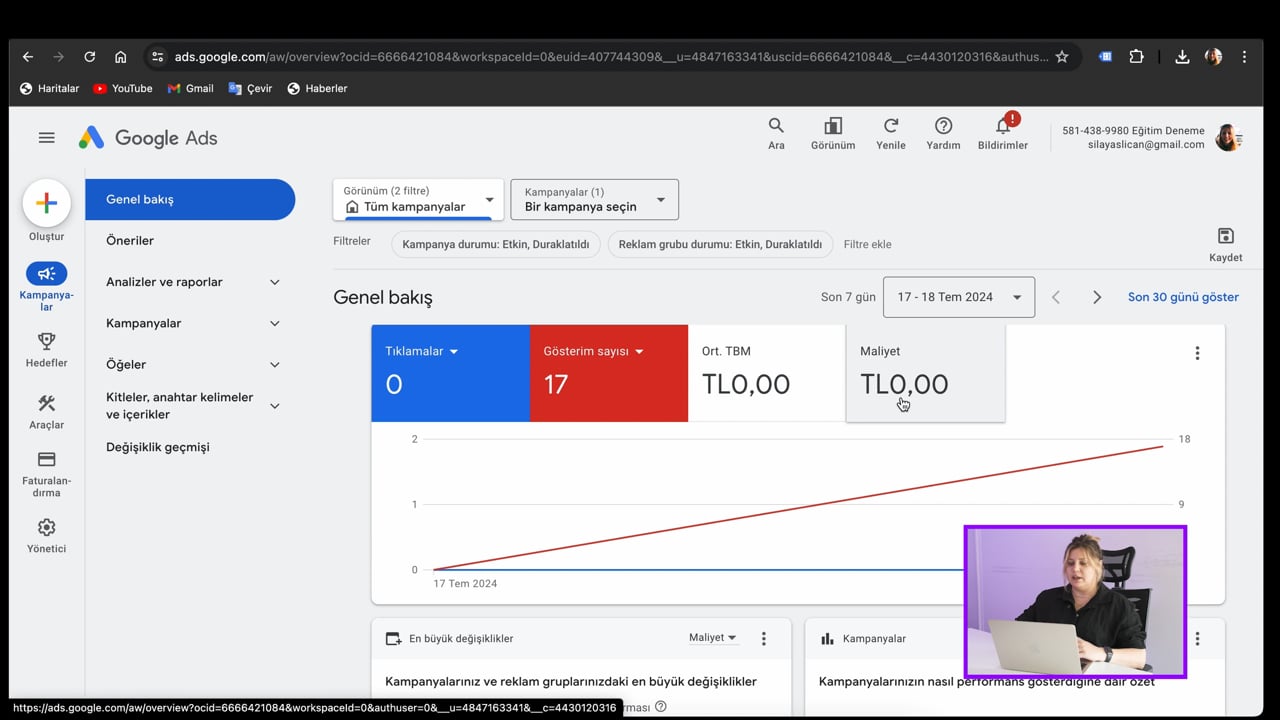Click the Google Ads logo
The height and width of the screenshot is (720, 1280).
click(148, 138)
